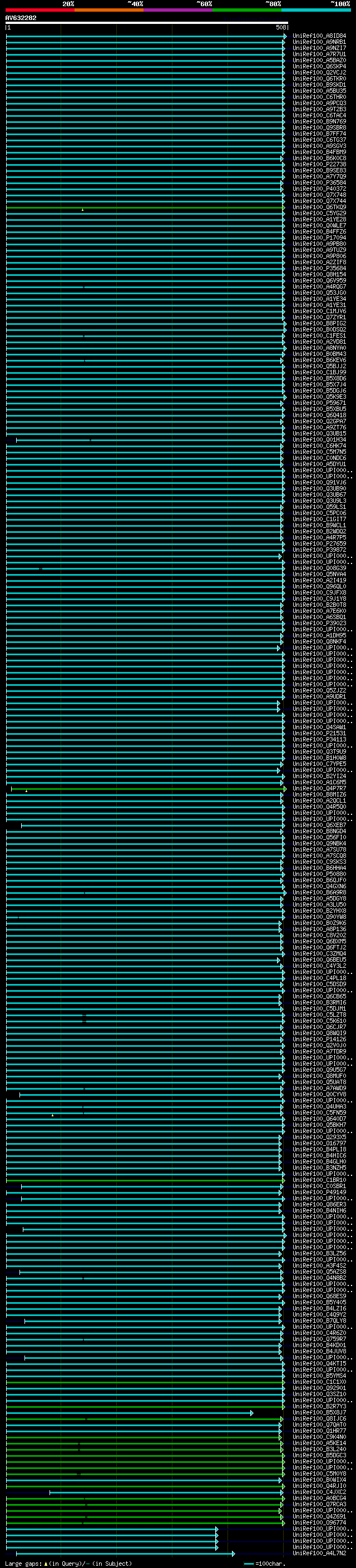356x1568 pixels.
Task: Select hit UniRef100_A3F4S2
Action: (319, 1265)
